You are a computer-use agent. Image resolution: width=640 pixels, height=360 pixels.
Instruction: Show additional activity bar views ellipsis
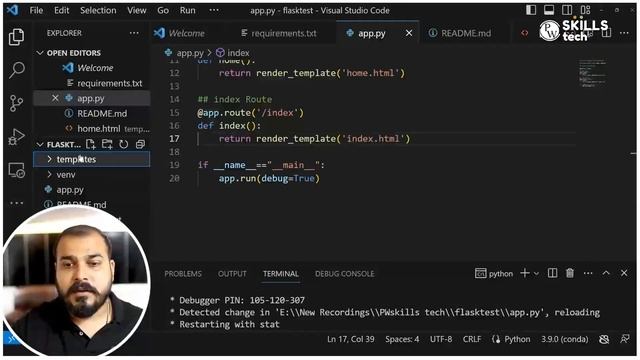(x=17, y=203)
